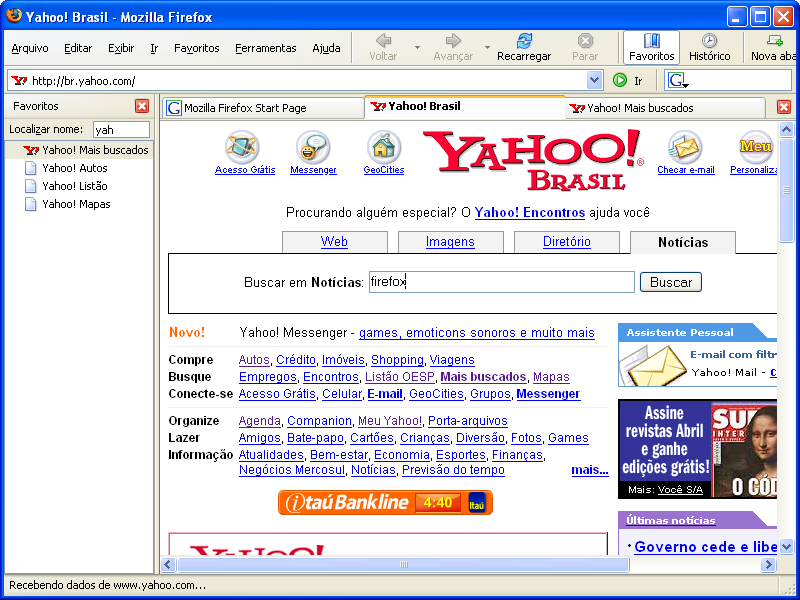Click the Últimas notícias heading link
Image resolution: width=800 pixels, height=600 pixels.
670,520
